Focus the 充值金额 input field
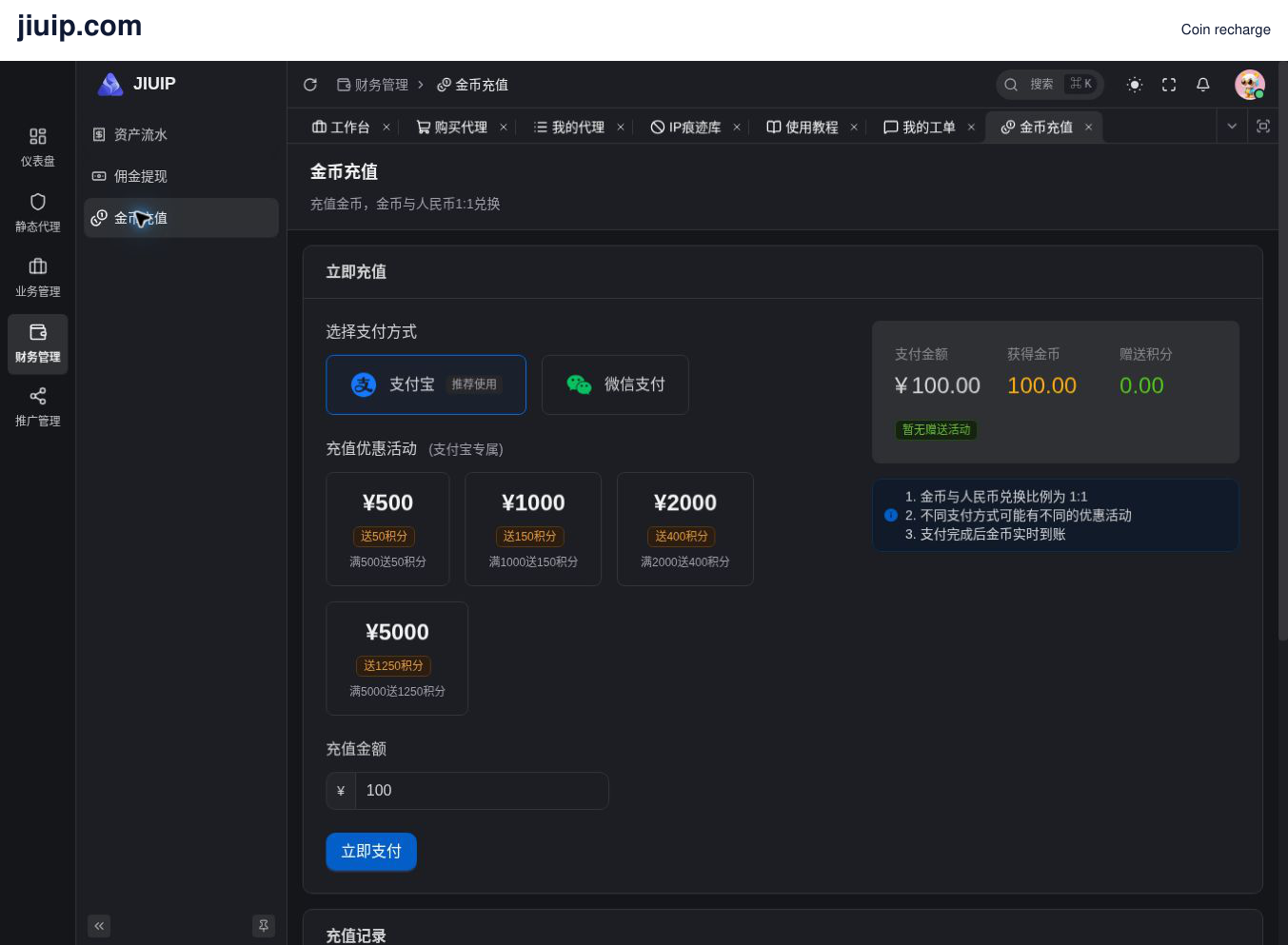1288x945 pixels. click(x=482, y=791)
